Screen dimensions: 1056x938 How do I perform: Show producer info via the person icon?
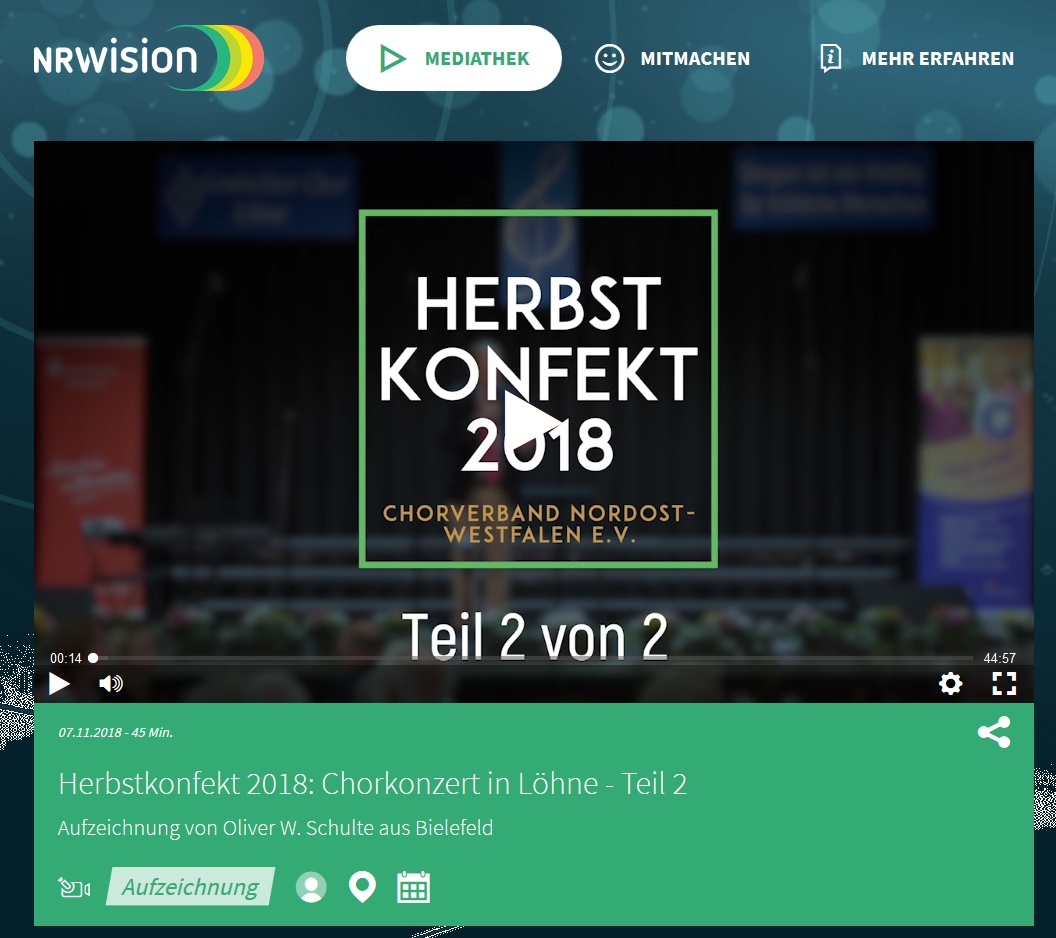[x=311, y=887]
